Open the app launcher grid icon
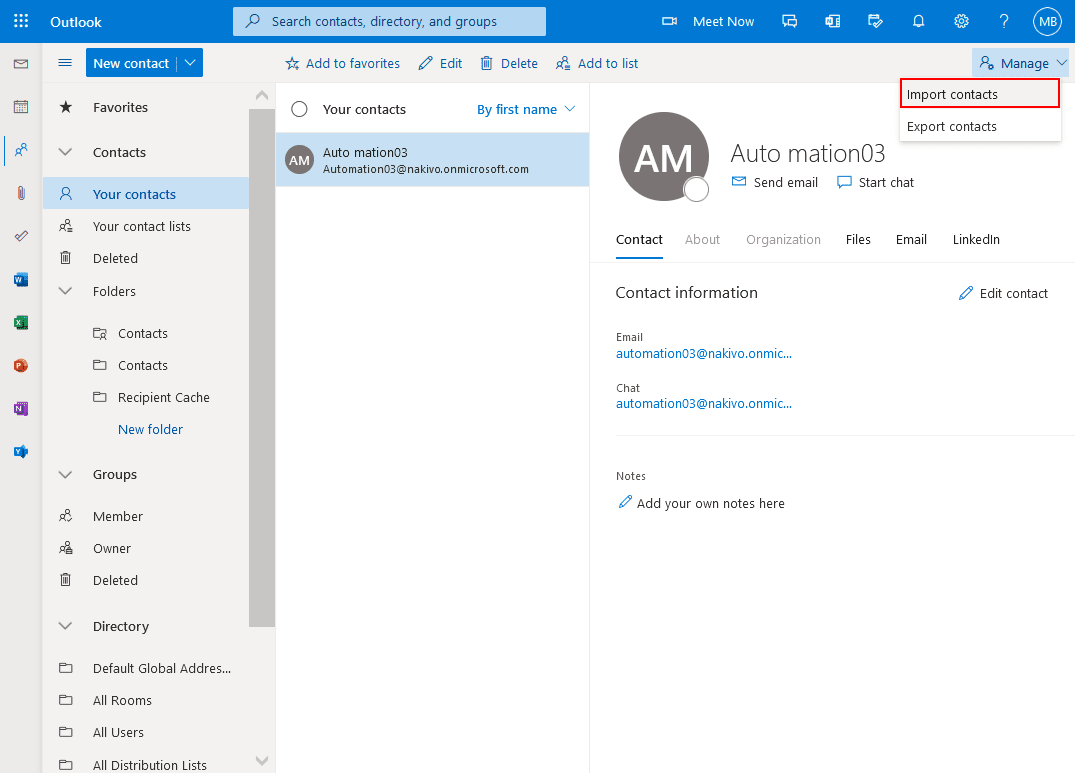 [20, 20]
